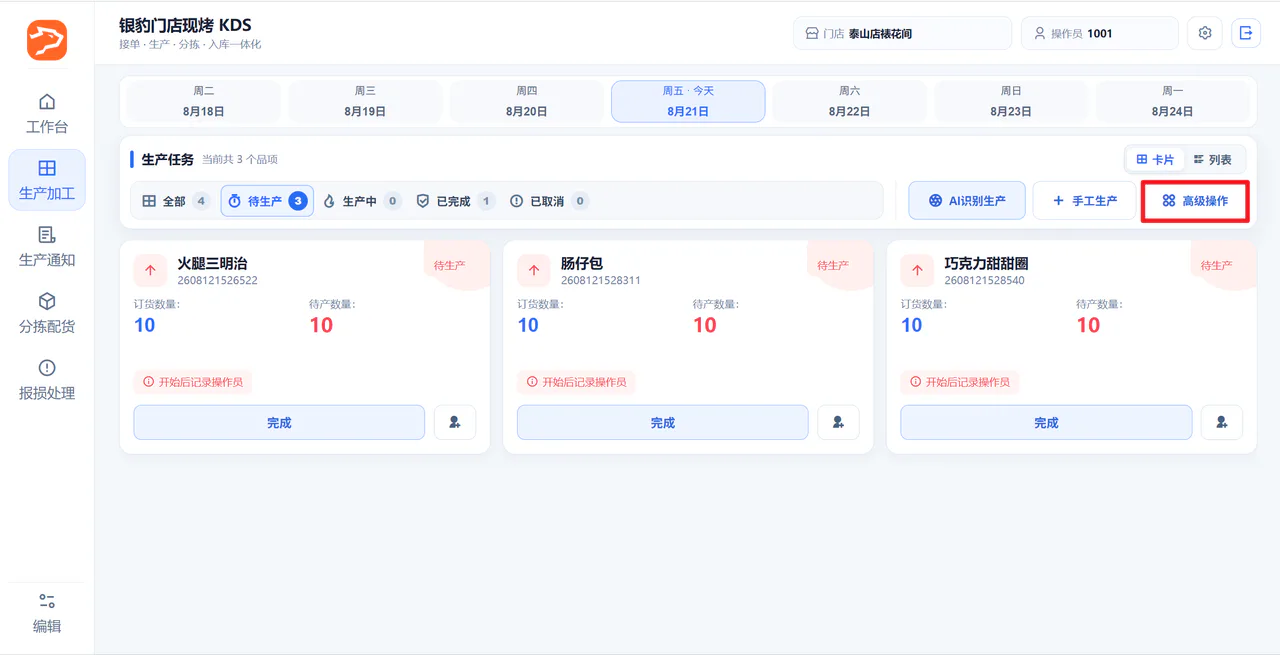The height and width of the screenshot is (655, 1280).
Task: Select Thursday 8月20日 date
Action: click(x=527, y=101)
